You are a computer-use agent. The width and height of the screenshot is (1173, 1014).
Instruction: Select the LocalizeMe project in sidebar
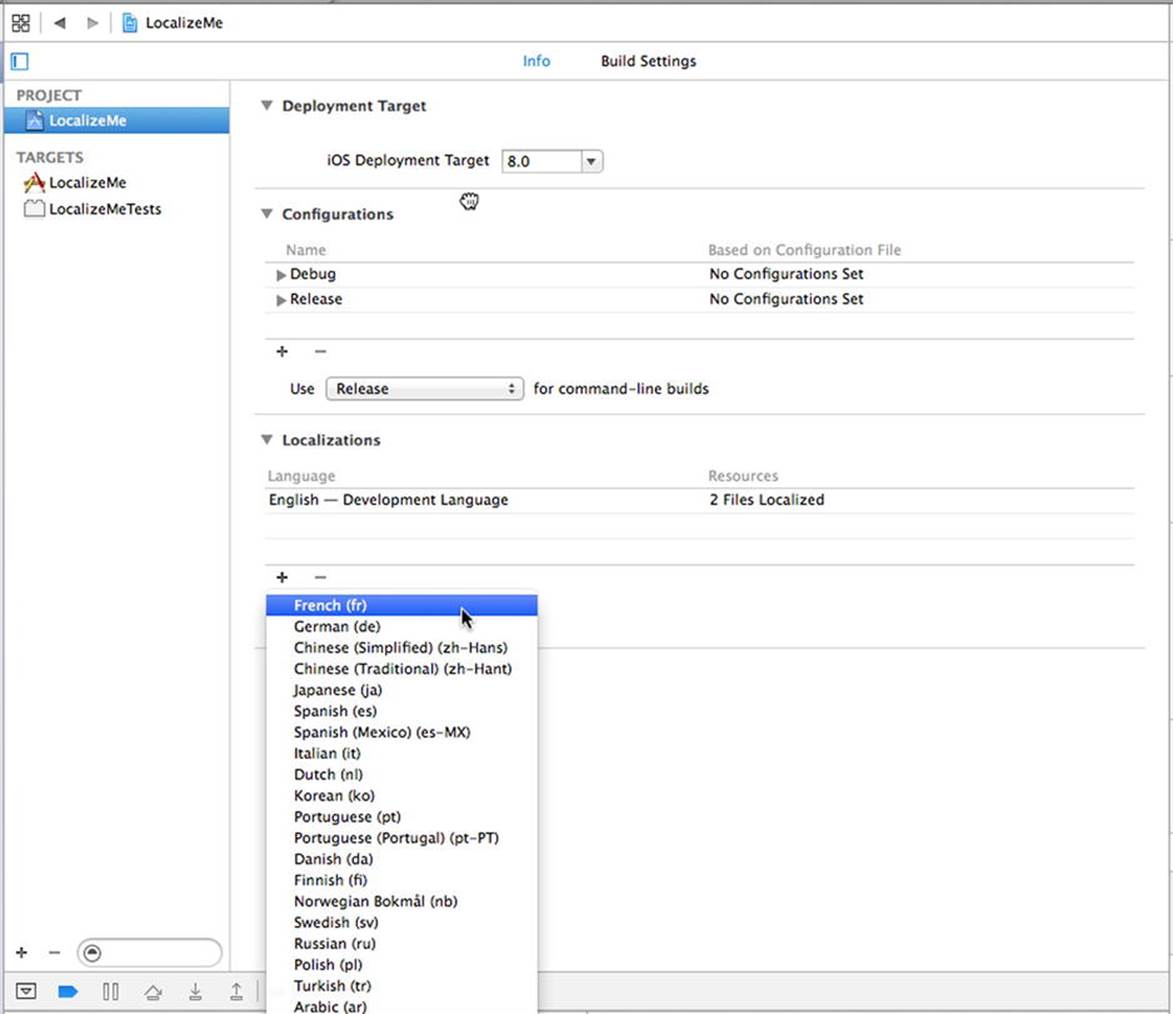pyautogui.click(x=117, y=120)
